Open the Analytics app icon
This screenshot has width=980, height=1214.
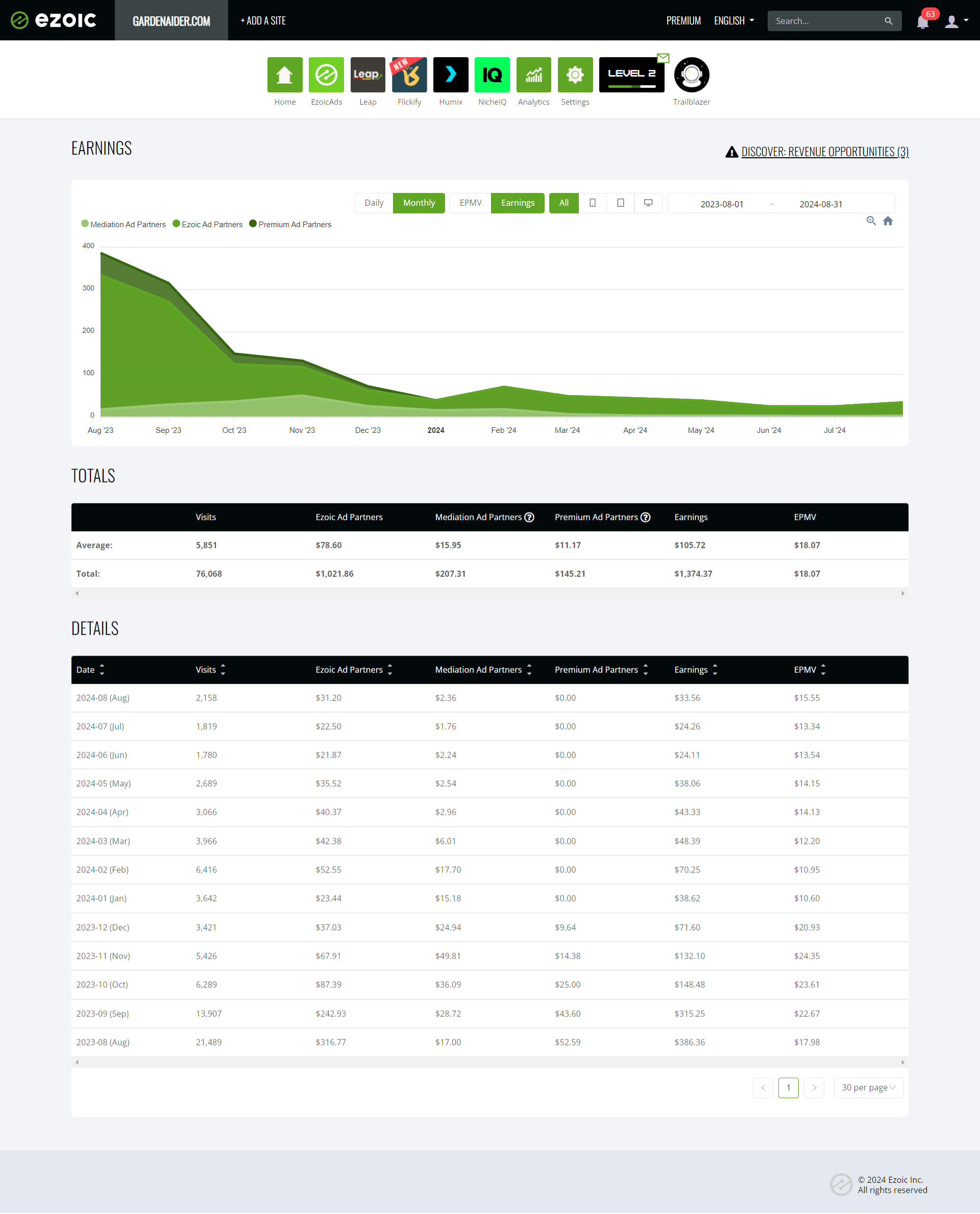pyautogui.click(x=533, y=75)
